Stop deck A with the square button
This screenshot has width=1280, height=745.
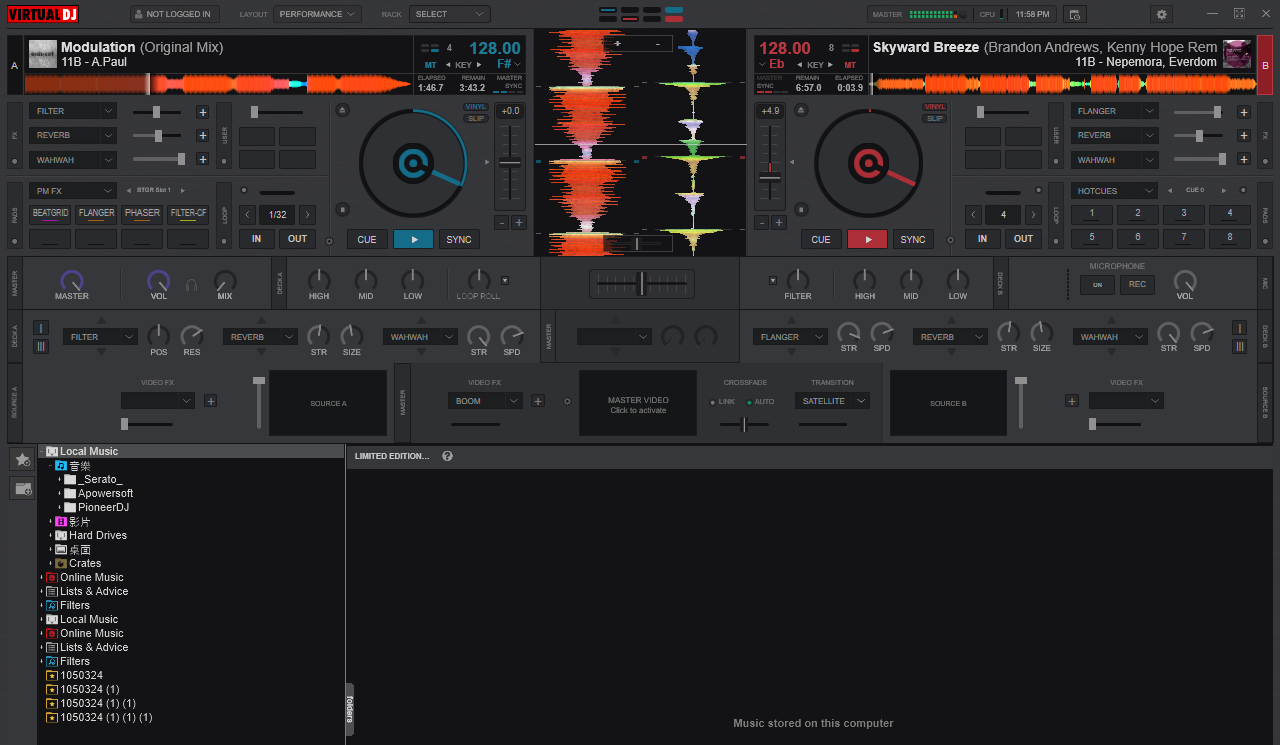(x=342, y=209)
